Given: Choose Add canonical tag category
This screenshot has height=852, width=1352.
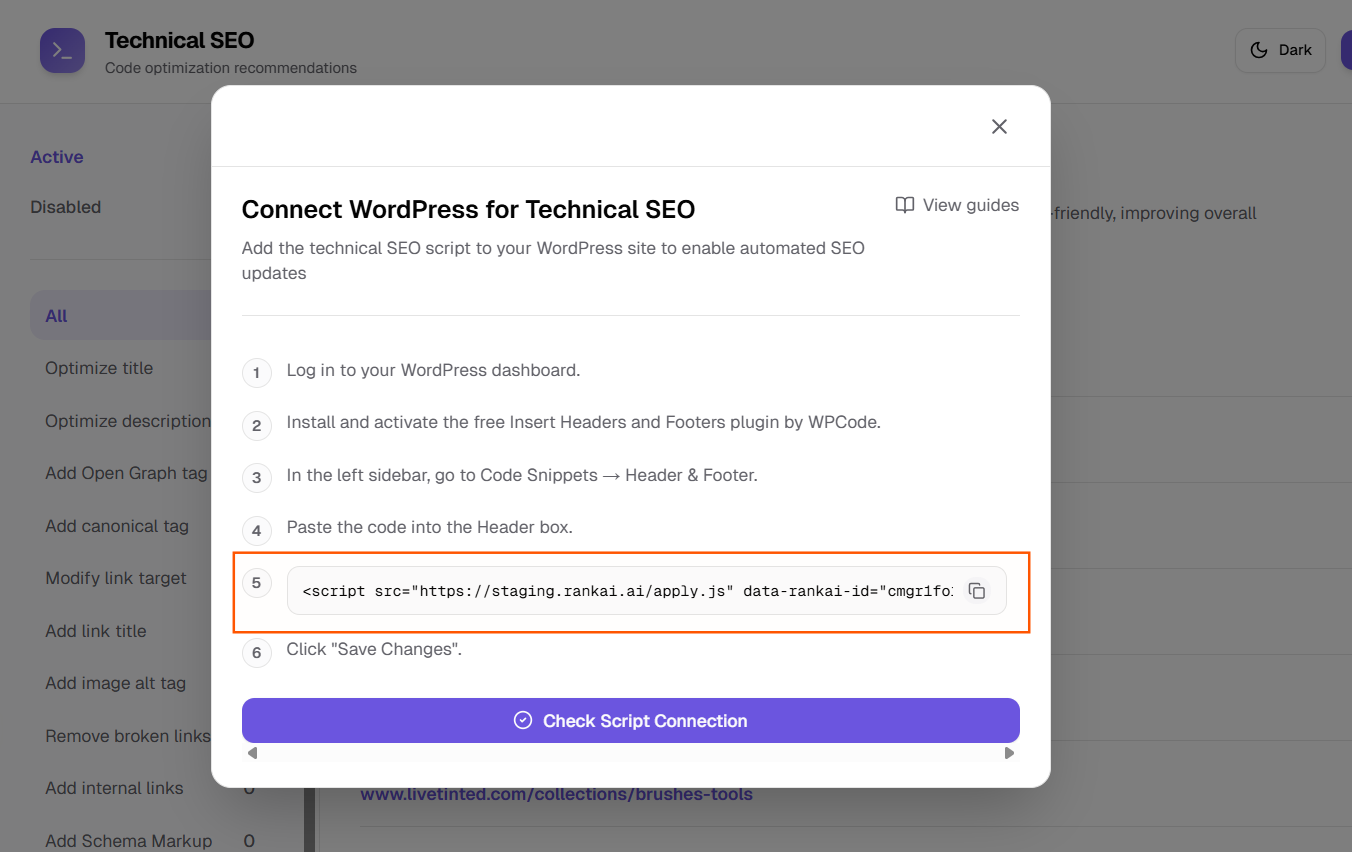Looking at the screenshot, I should click(x=117, y=526).
